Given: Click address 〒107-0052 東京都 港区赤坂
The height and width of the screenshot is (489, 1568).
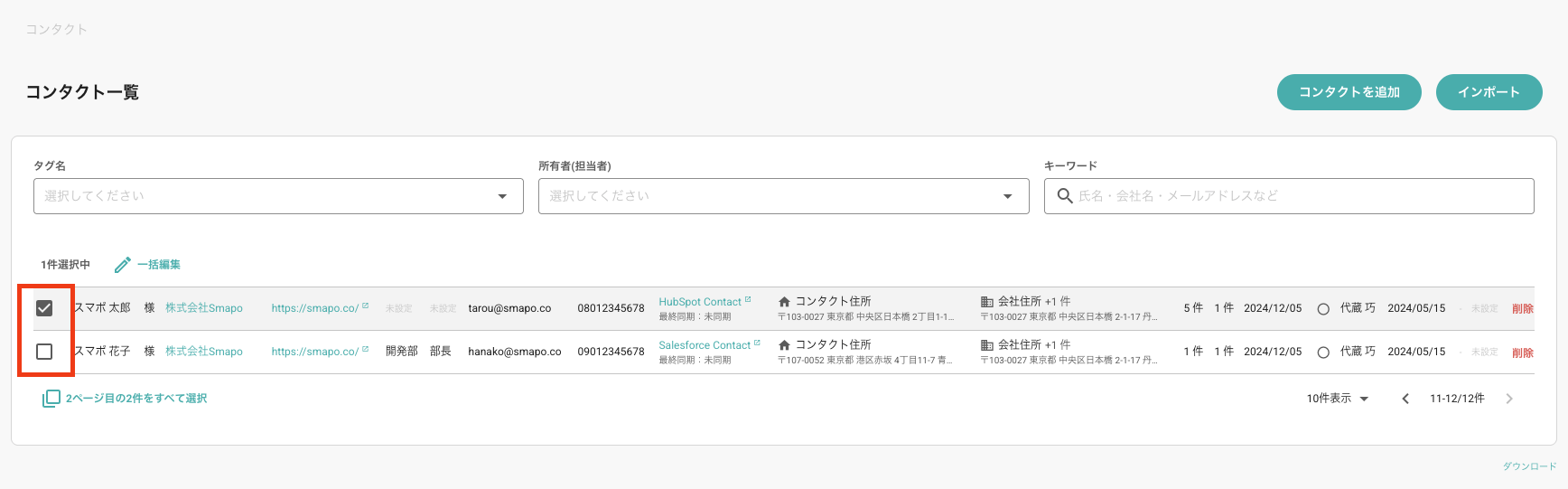Looking at the screenshot, I should pos(865,361).
